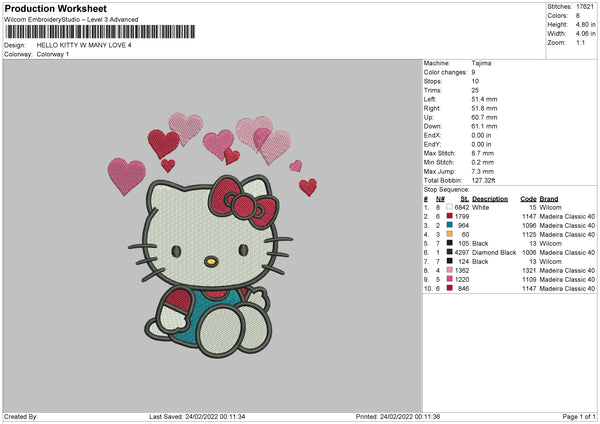Click the black swatch beside stitch count 105
This screenshot has height=424, width=600.
click(450, 243)
